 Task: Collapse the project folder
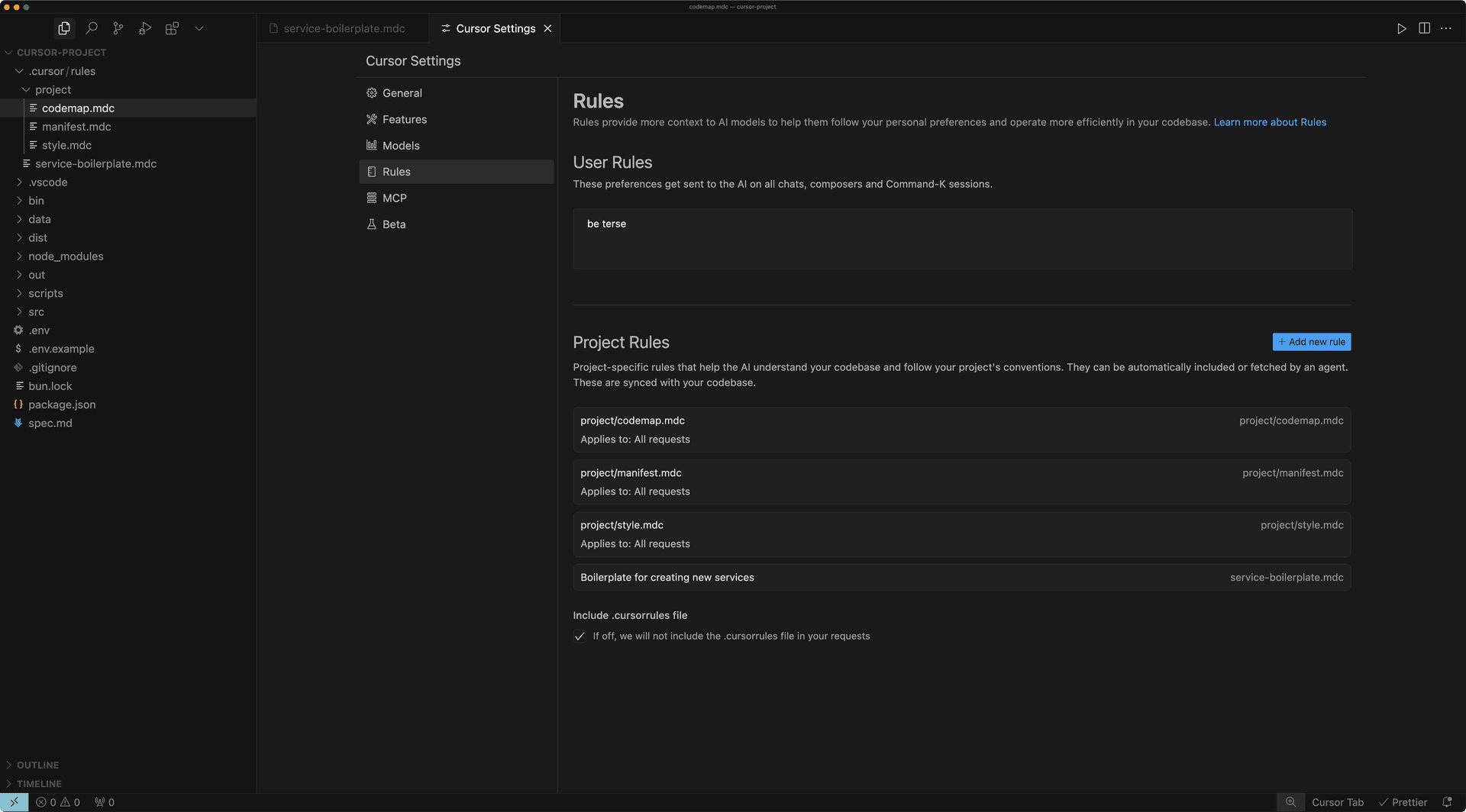click(128, 89)
